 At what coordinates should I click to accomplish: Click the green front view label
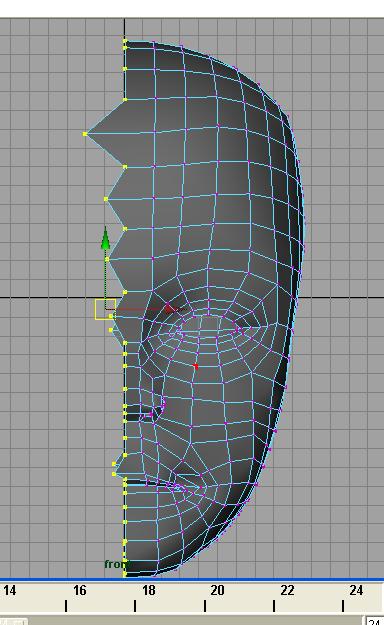(116, 564)
